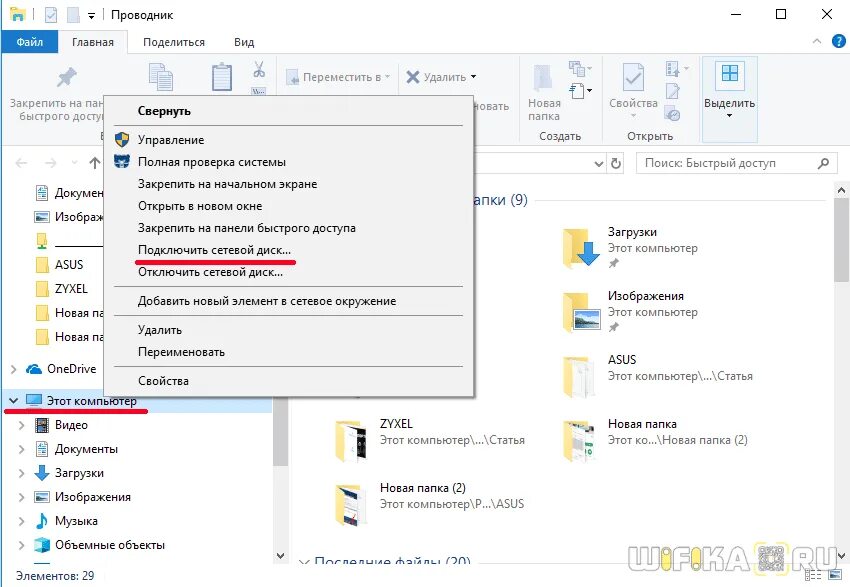The image size is (850, 587).
Task: Navigate up using the up arrow button
Action: [x=95, y=163]
